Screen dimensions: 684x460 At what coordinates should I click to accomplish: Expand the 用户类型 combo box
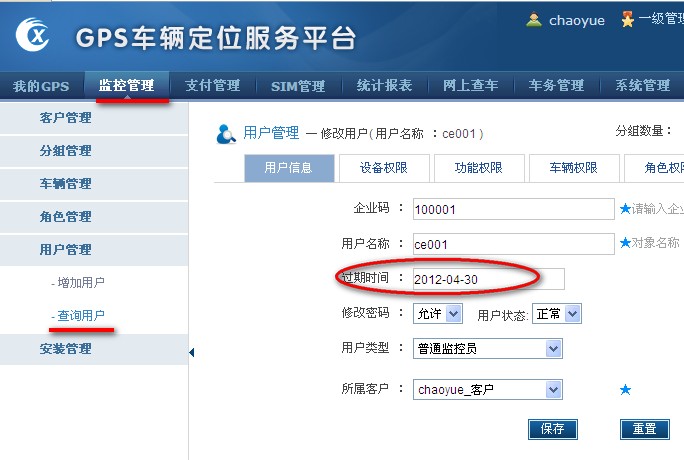(x=553, y=348)
